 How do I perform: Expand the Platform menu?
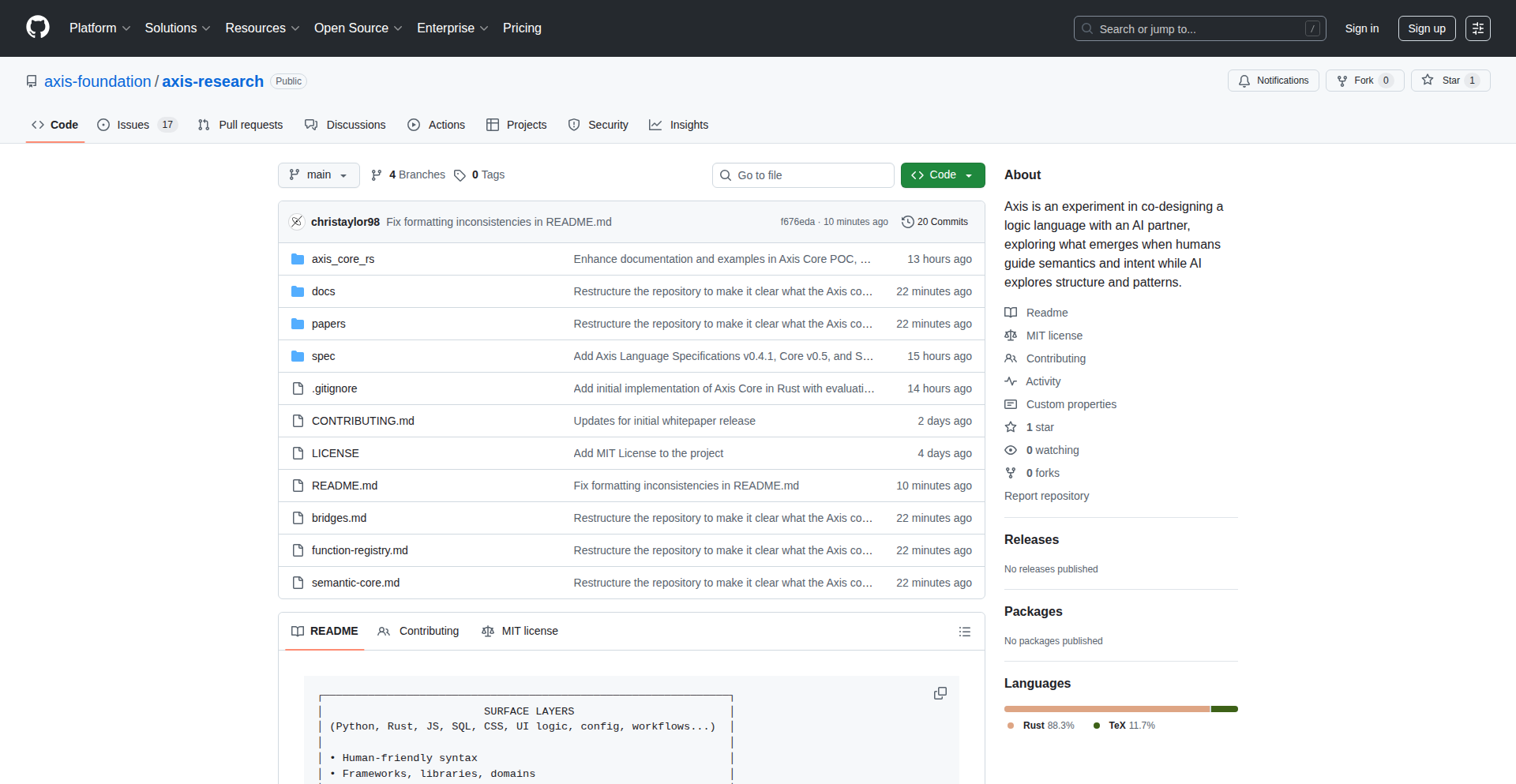pyautogui.click(x=99, y=28)
